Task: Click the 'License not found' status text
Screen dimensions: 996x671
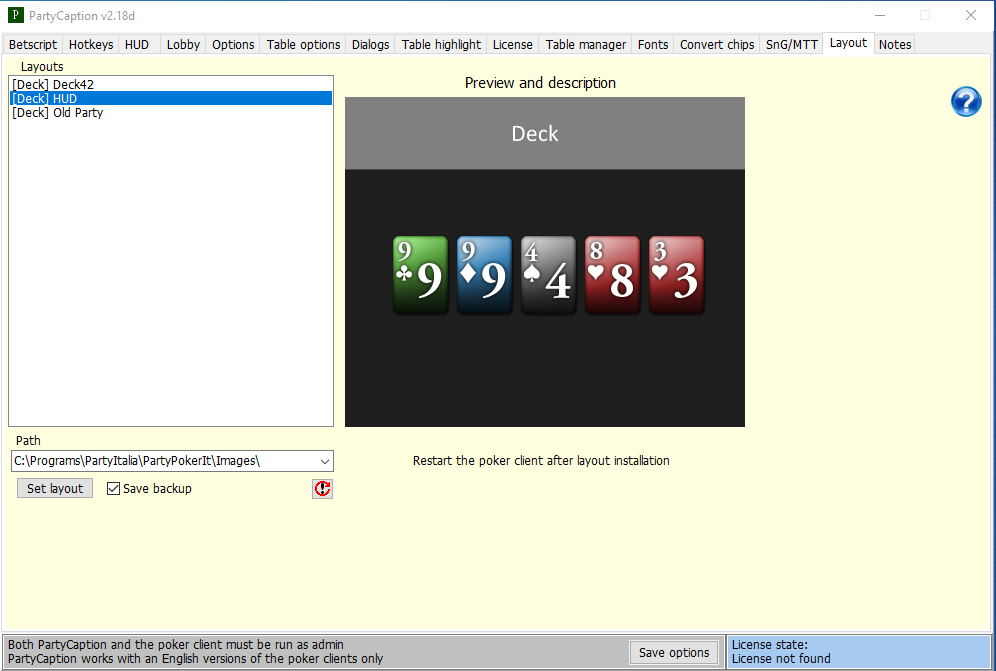Action: (x=781, y=659)
